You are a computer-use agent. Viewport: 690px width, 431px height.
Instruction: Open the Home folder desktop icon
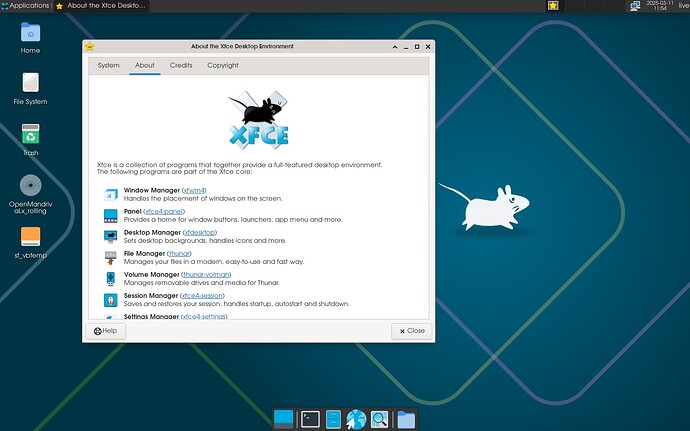(30, 33)
